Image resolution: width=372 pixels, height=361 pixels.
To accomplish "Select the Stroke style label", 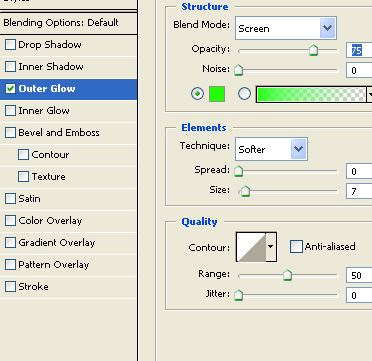I will (x=33, y=287).
